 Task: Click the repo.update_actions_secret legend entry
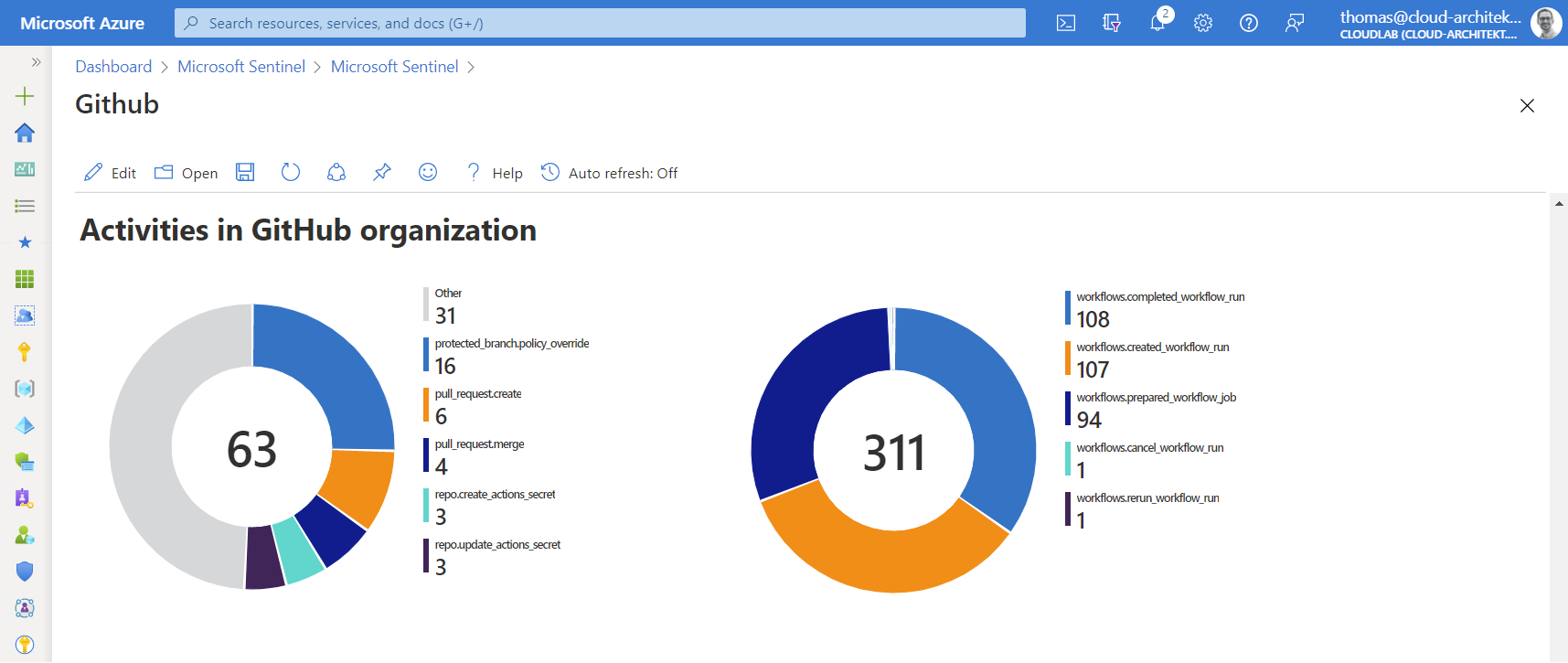(492, 556)
